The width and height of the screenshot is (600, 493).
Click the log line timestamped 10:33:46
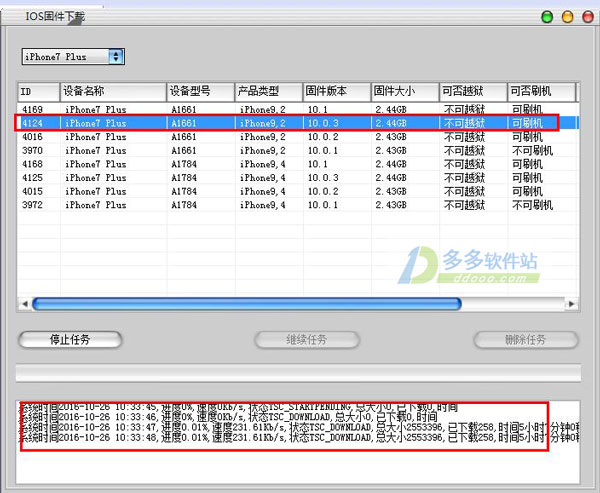coord(228,416)
